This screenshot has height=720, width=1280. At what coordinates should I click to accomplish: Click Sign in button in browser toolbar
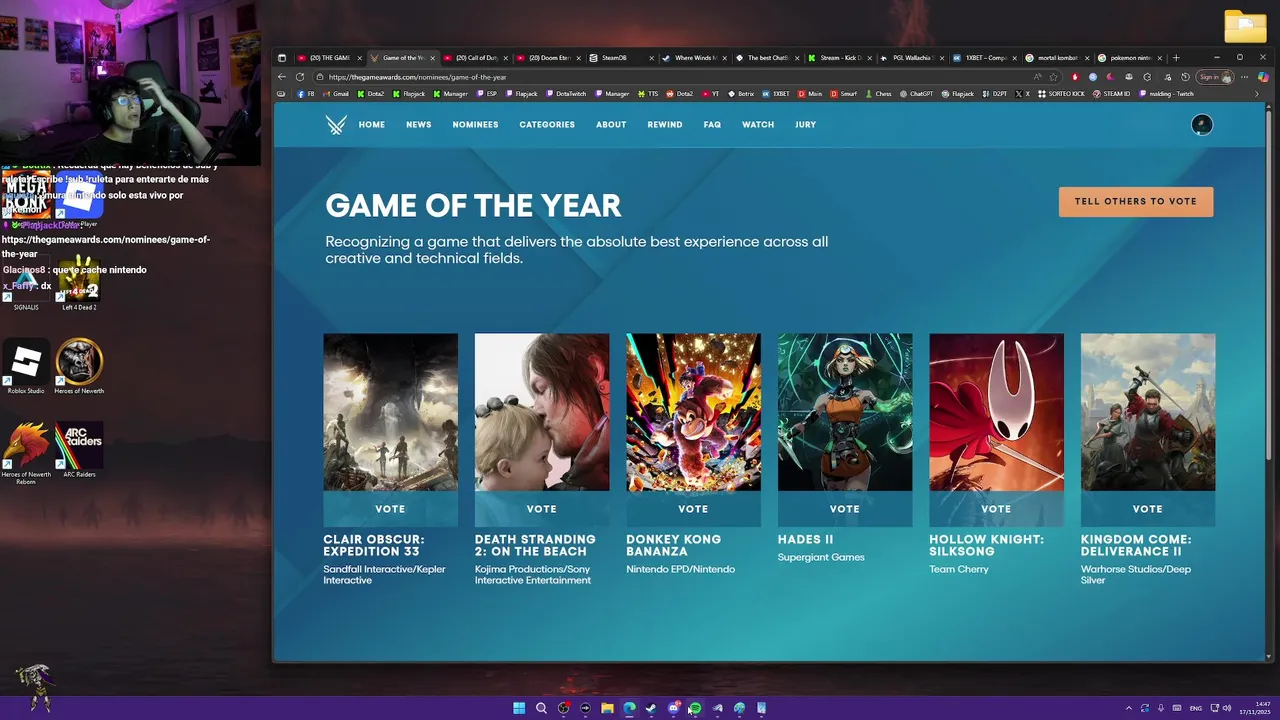(1215, 77)
